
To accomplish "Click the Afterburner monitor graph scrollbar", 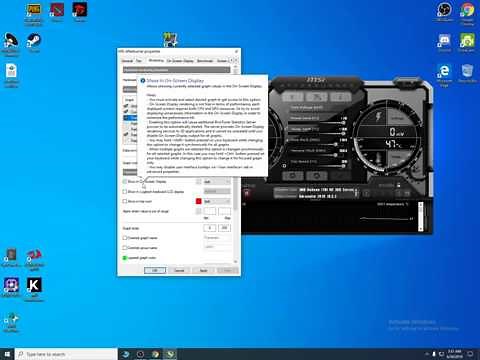I will (421, 217).
